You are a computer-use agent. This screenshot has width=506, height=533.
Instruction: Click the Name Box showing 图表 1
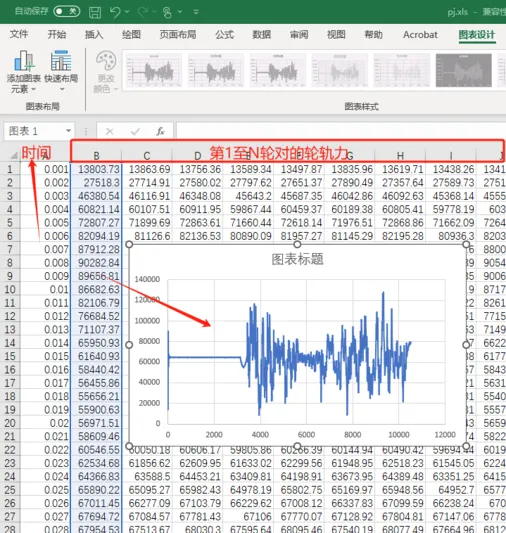(x=34, y=131)
